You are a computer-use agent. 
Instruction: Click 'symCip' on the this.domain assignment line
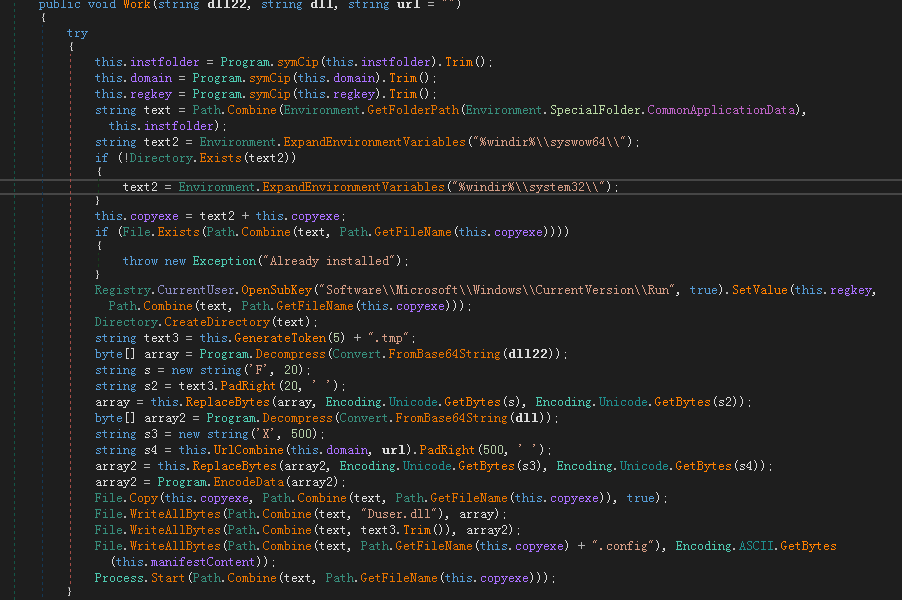270,78
